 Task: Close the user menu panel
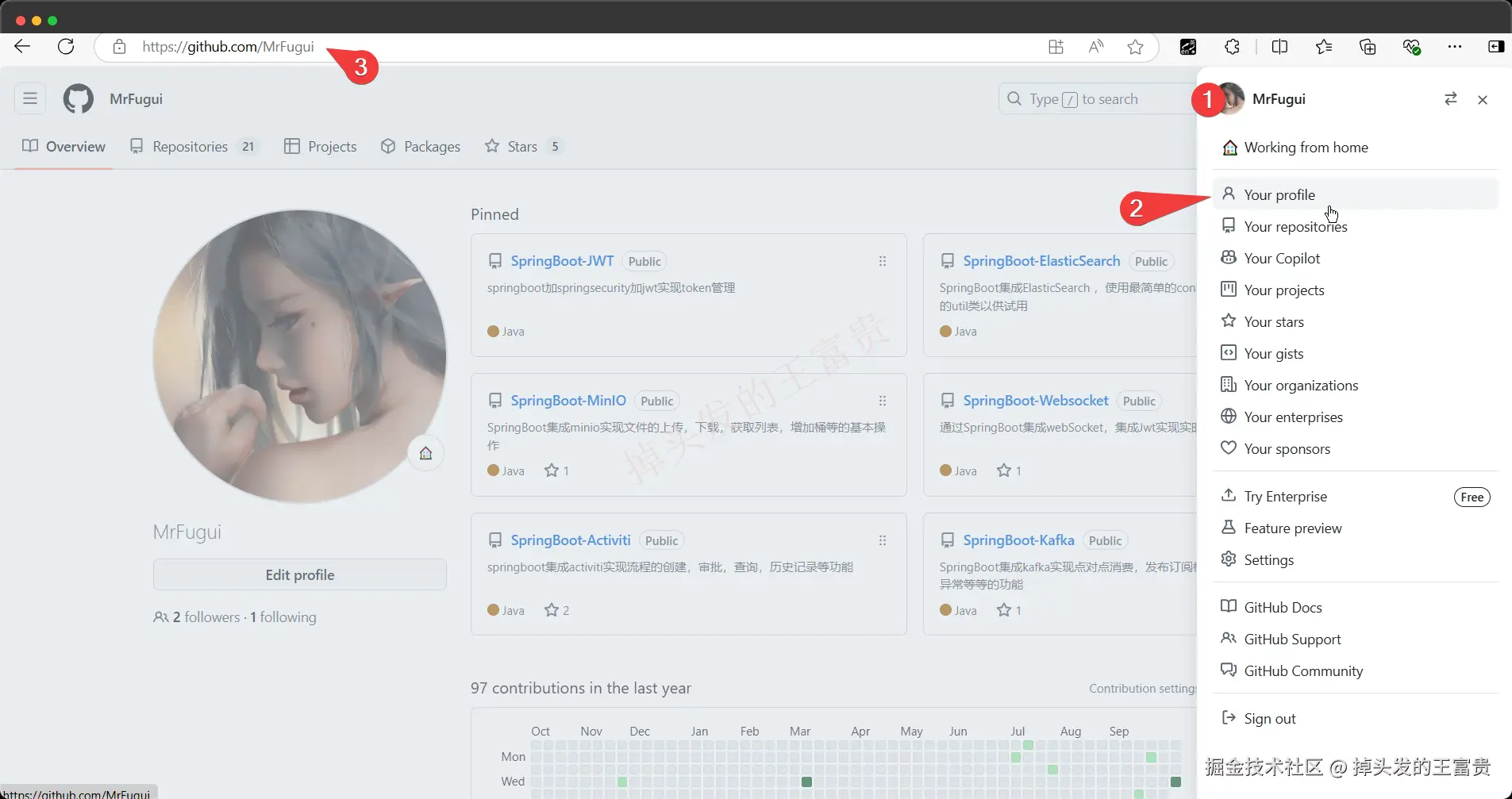pos(1483,99)
